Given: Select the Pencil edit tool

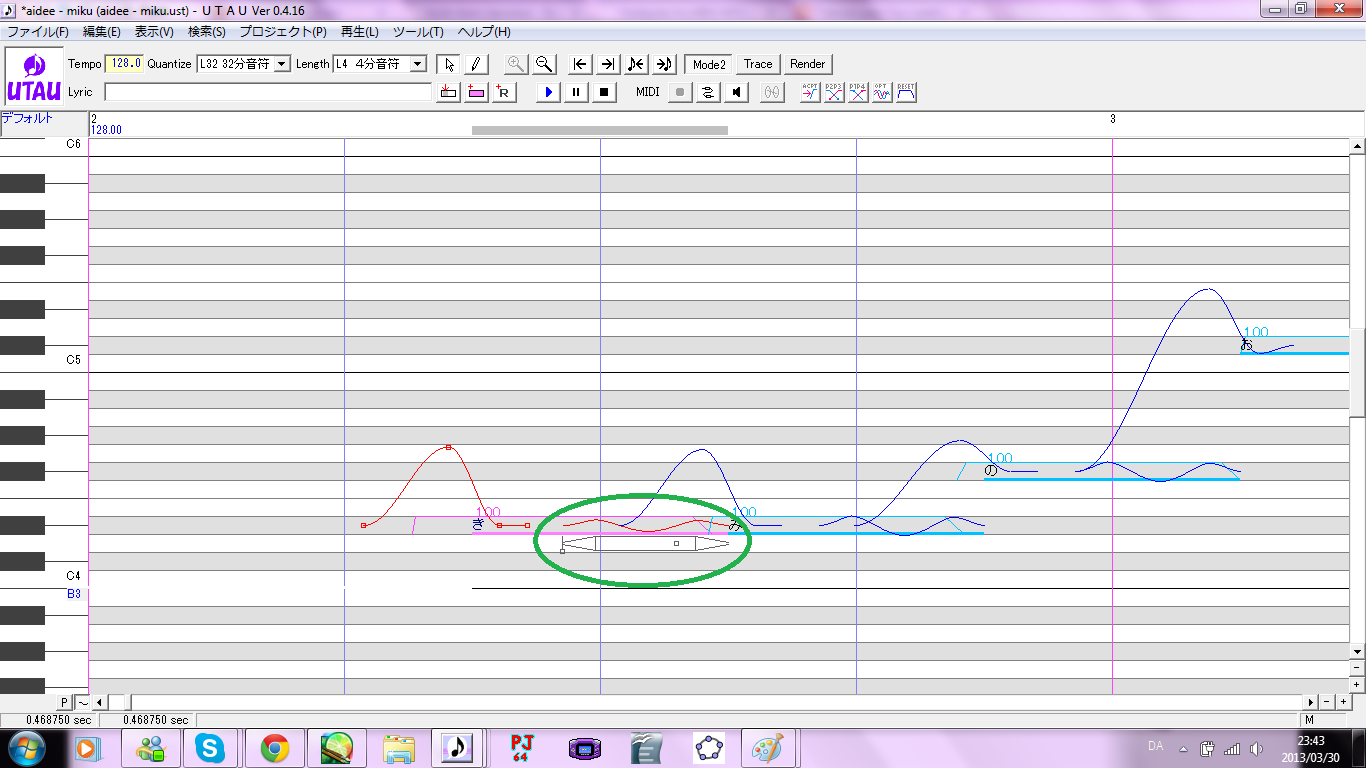Looking at the screenshot, I should [x=476, y=64].
